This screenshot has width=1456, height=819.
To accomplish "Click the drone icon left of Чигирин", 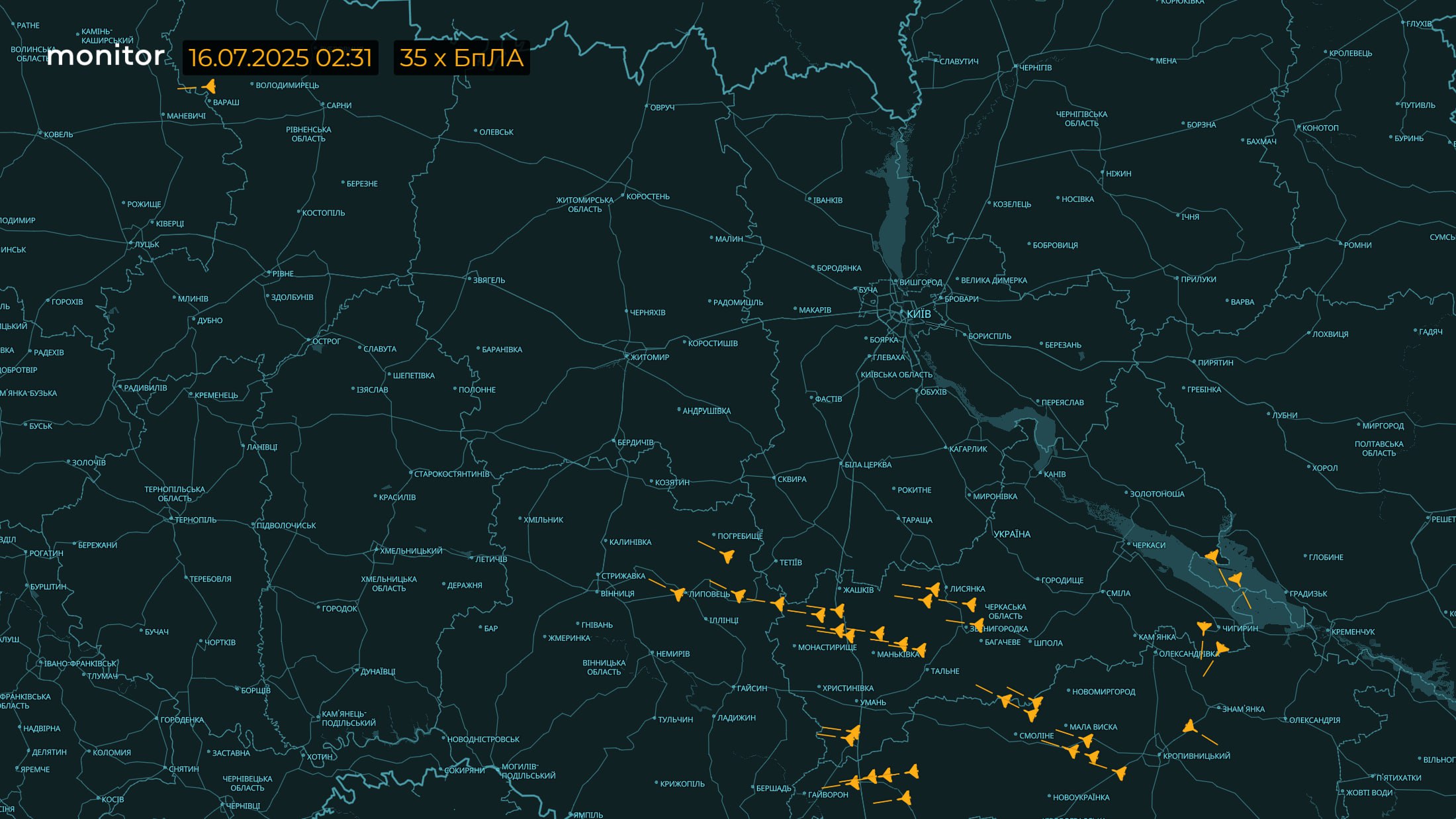I will click(1204, 626).
